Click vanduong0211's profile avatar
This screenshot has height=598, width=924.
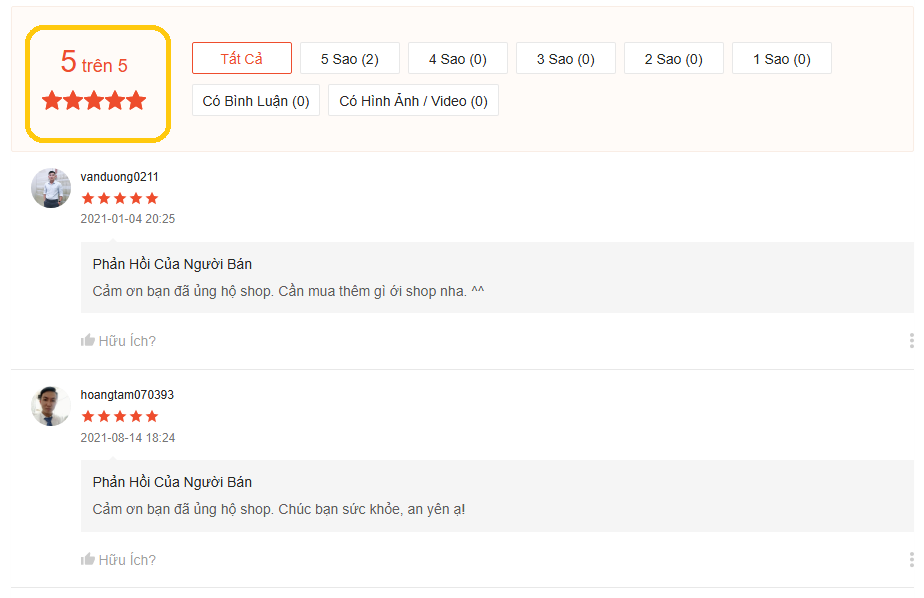point(51,188)
